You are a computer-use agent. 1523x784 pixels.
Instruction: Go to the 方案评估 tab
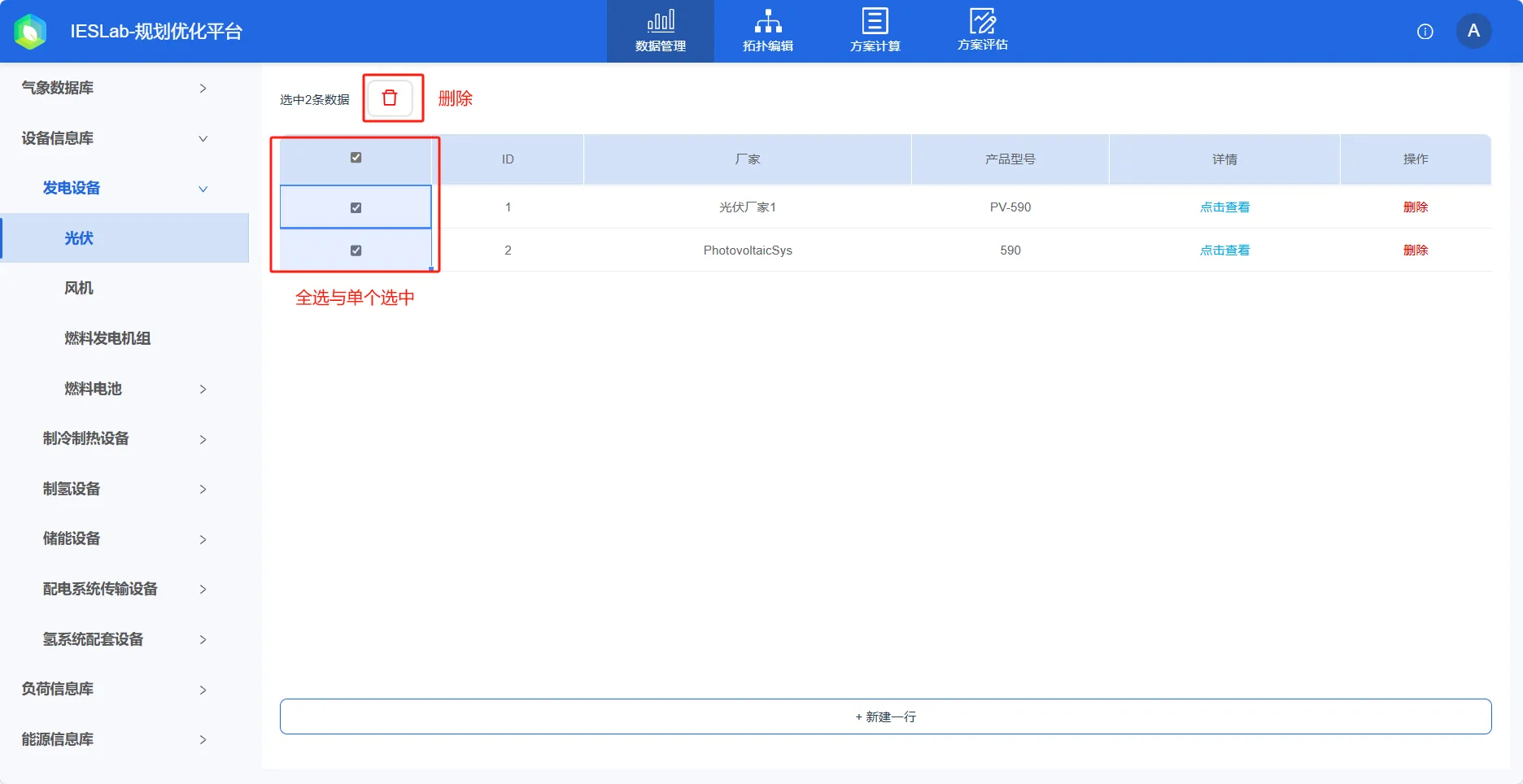click(983, 31)
